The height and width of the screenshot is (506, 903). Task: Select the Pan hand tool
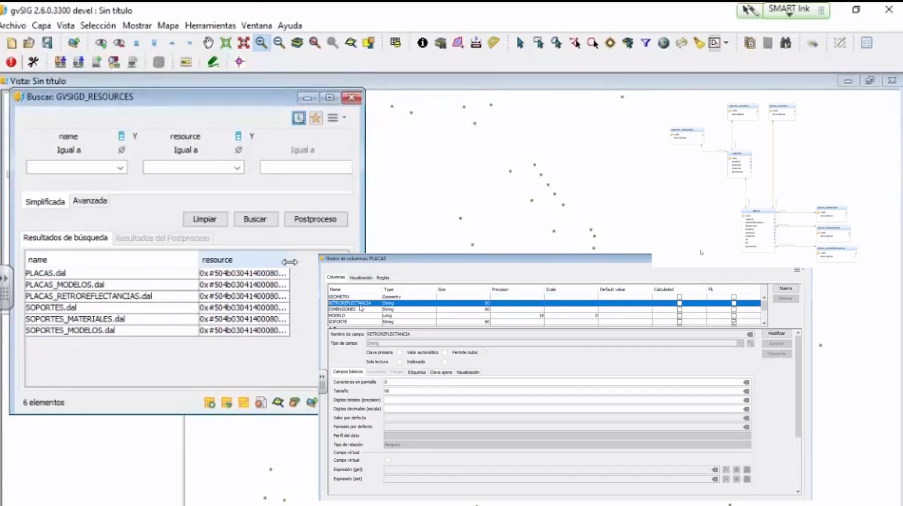click(x=208, y=43)
